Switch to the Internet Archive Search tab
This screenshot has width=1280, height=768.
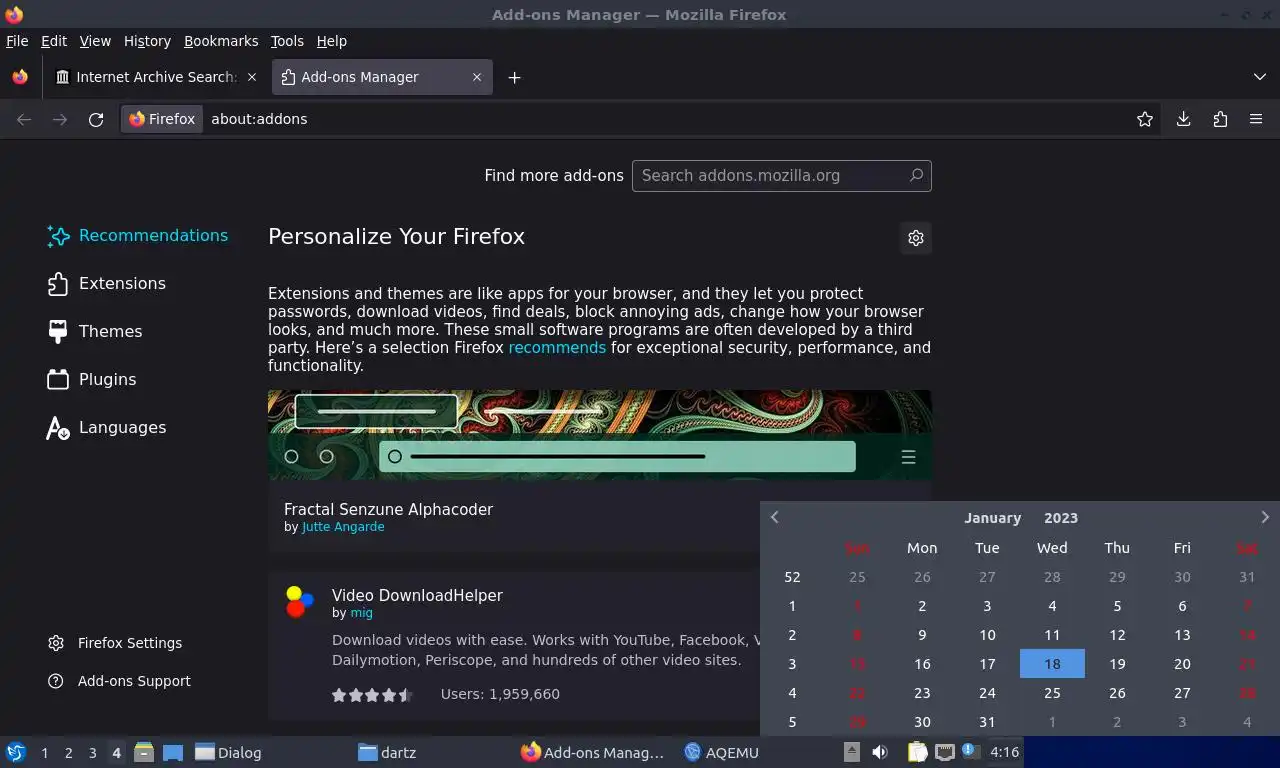click(157, 77)
